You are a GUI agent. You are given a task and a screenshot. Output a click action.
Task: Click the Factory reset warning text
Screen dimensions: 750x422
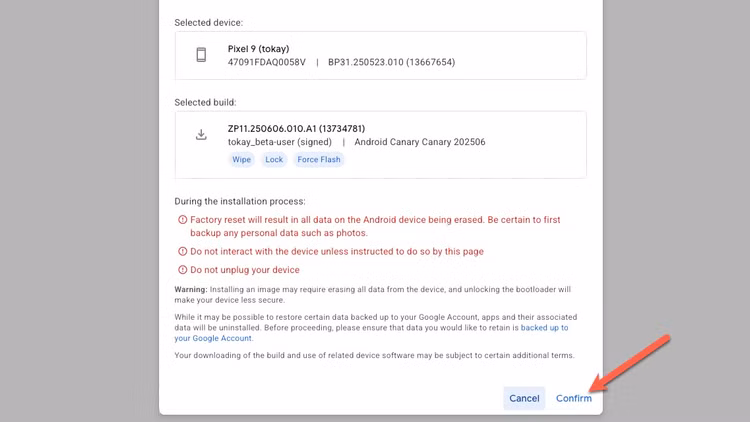click(375, 226)
